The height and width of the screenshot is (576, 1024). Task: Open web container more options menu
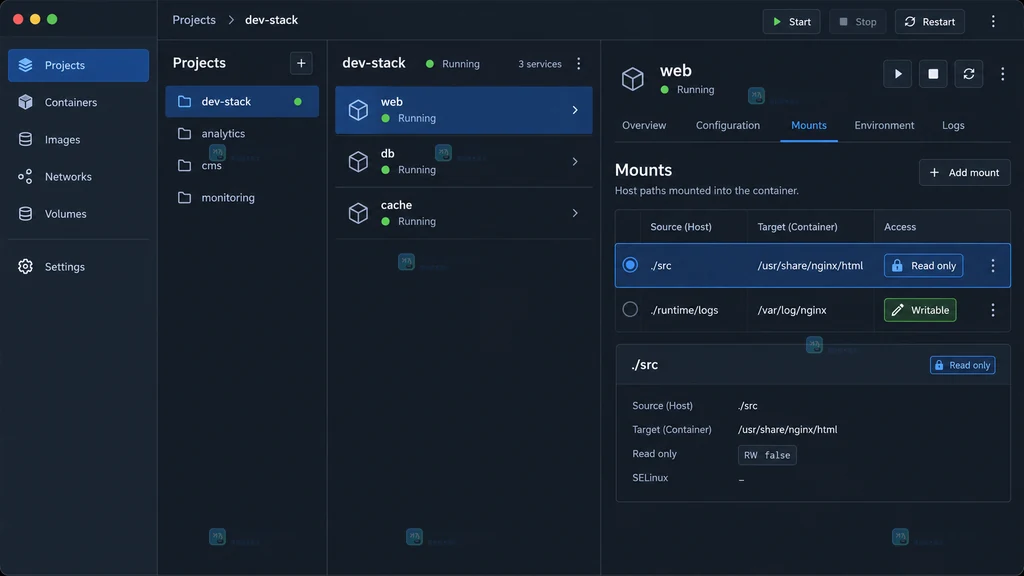click(1002, 74)
